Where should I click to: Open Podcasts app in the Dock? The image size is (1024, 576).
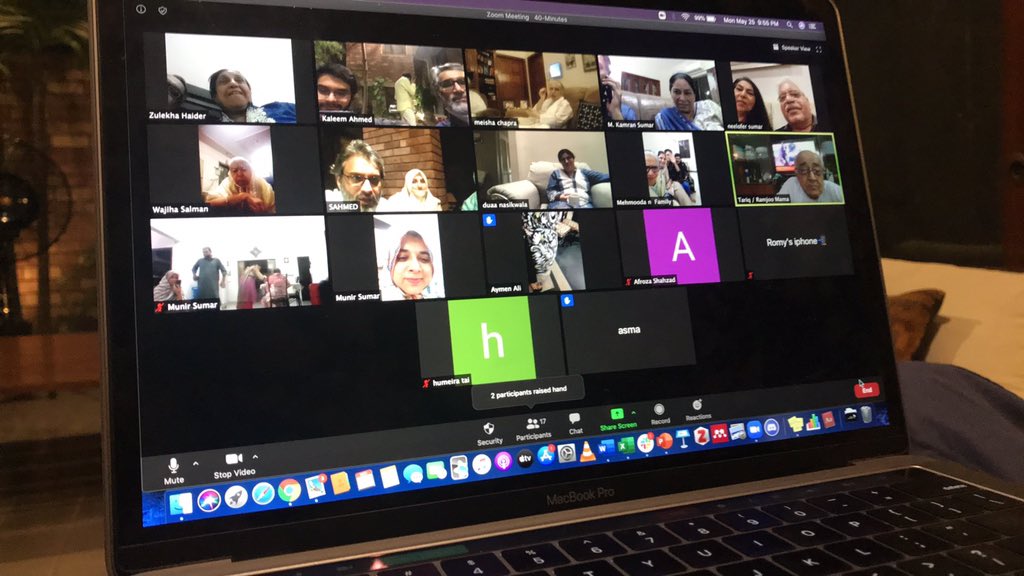(504, 461)
